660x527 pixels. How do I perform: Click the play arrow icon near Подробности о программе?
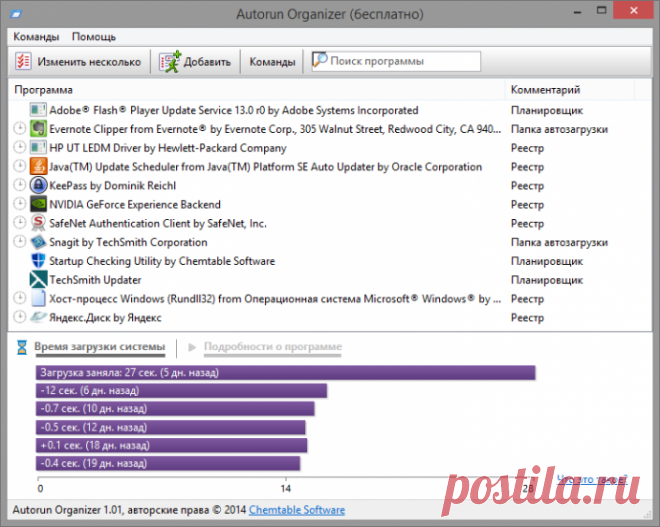(x=192, y=347)
